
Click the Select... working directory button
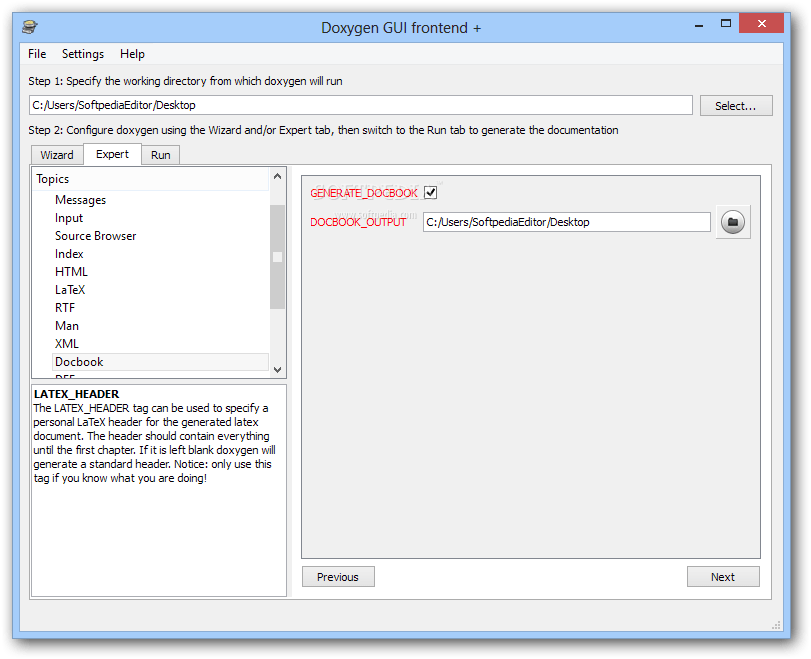736,106
